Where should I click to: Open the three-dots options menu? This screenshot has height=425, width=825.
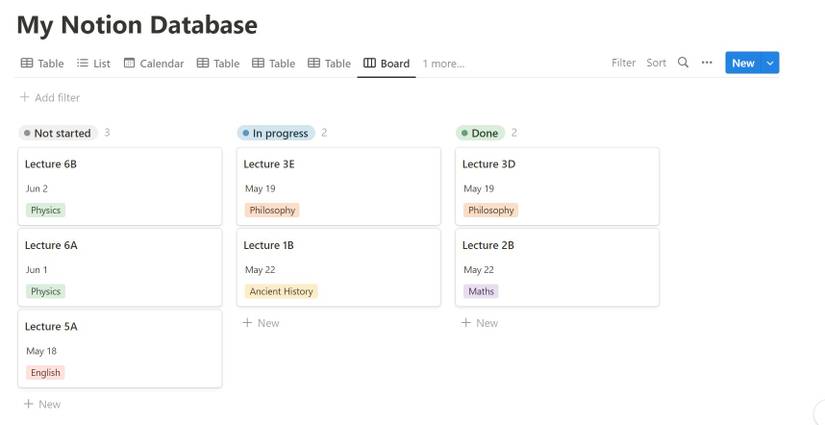(x=707, y=62)
